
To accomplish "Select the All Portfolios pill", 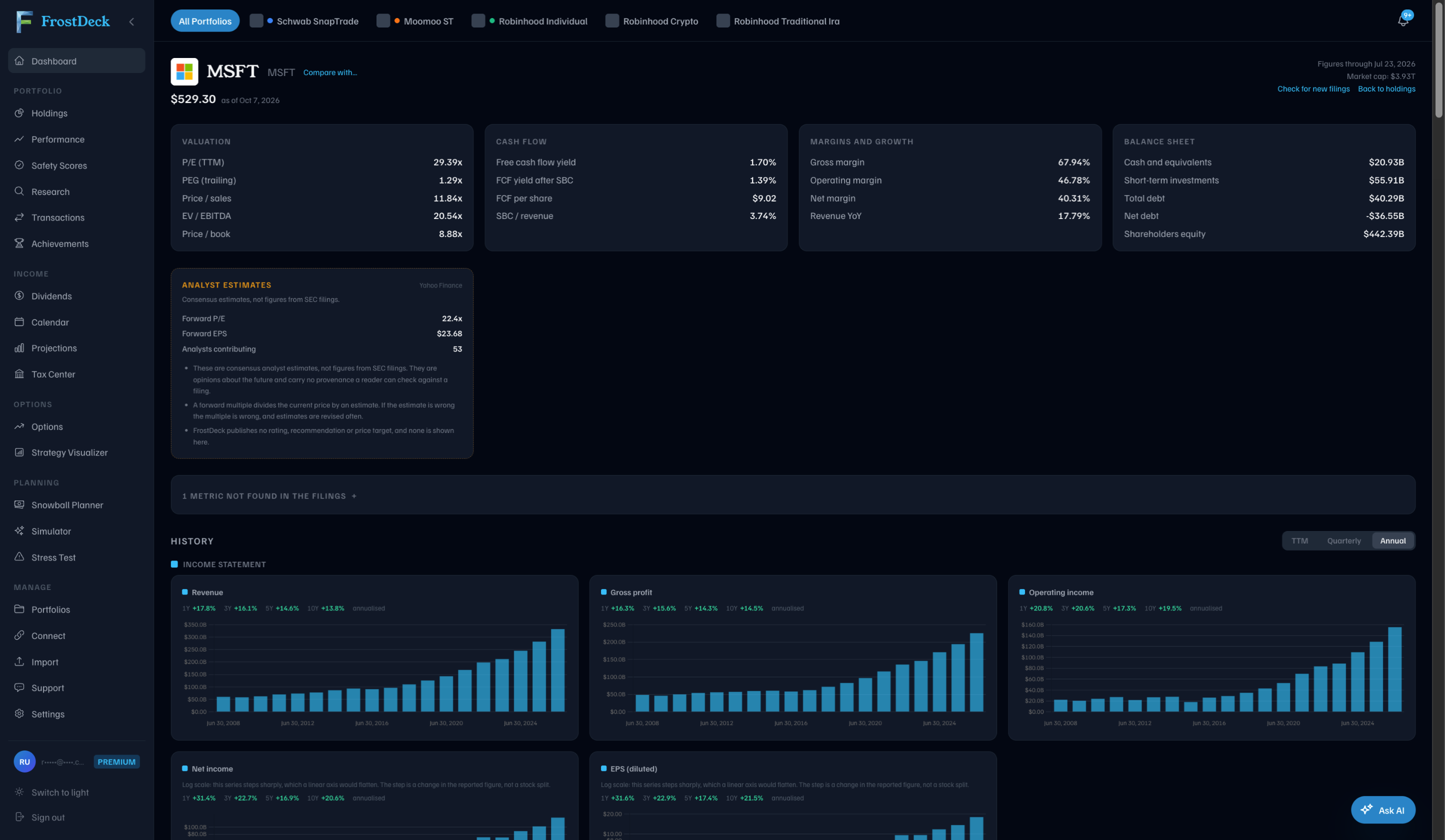I will point(205,20).
